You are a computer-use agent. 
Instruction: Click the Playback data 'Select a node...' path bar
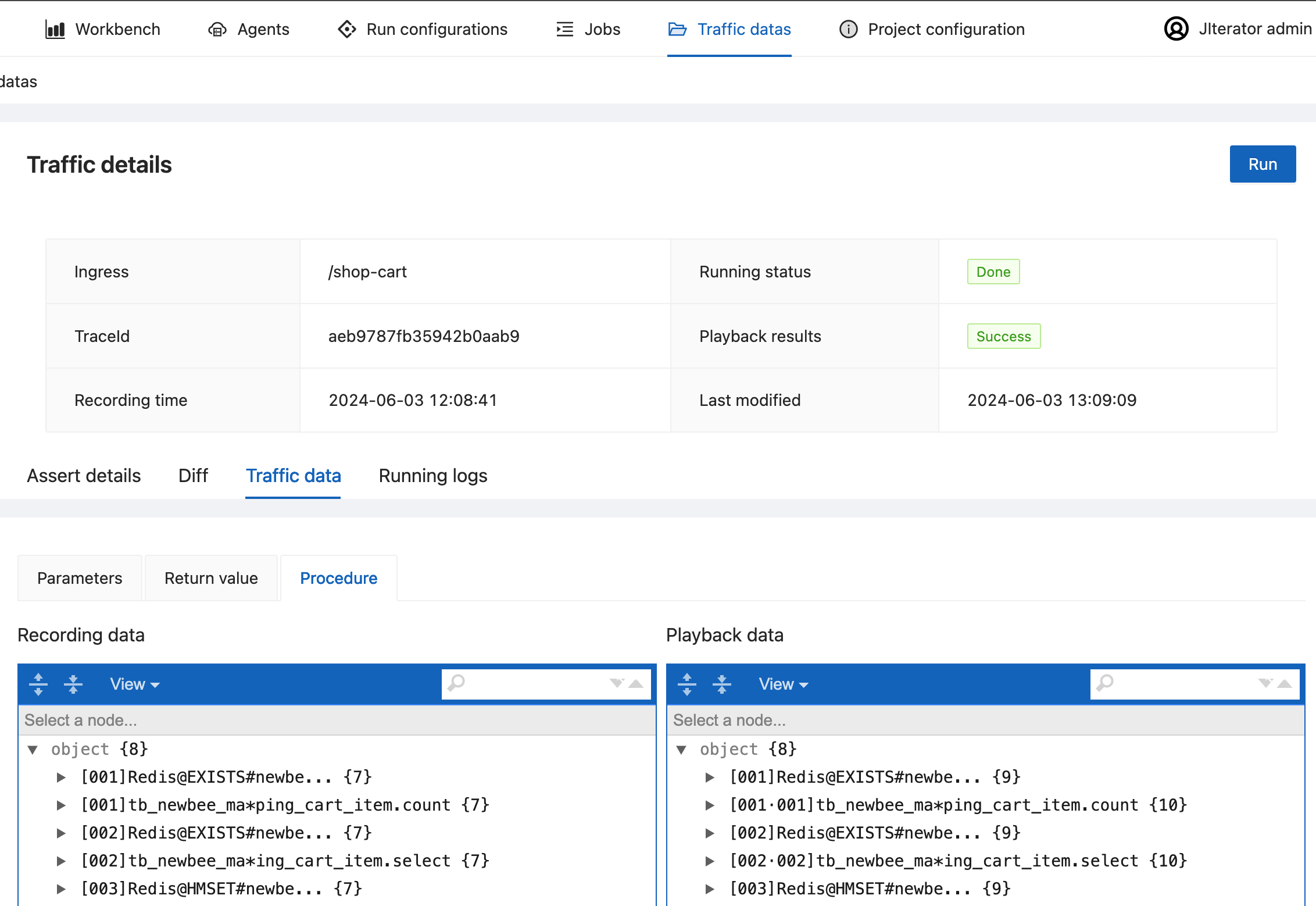click(986, 720)
